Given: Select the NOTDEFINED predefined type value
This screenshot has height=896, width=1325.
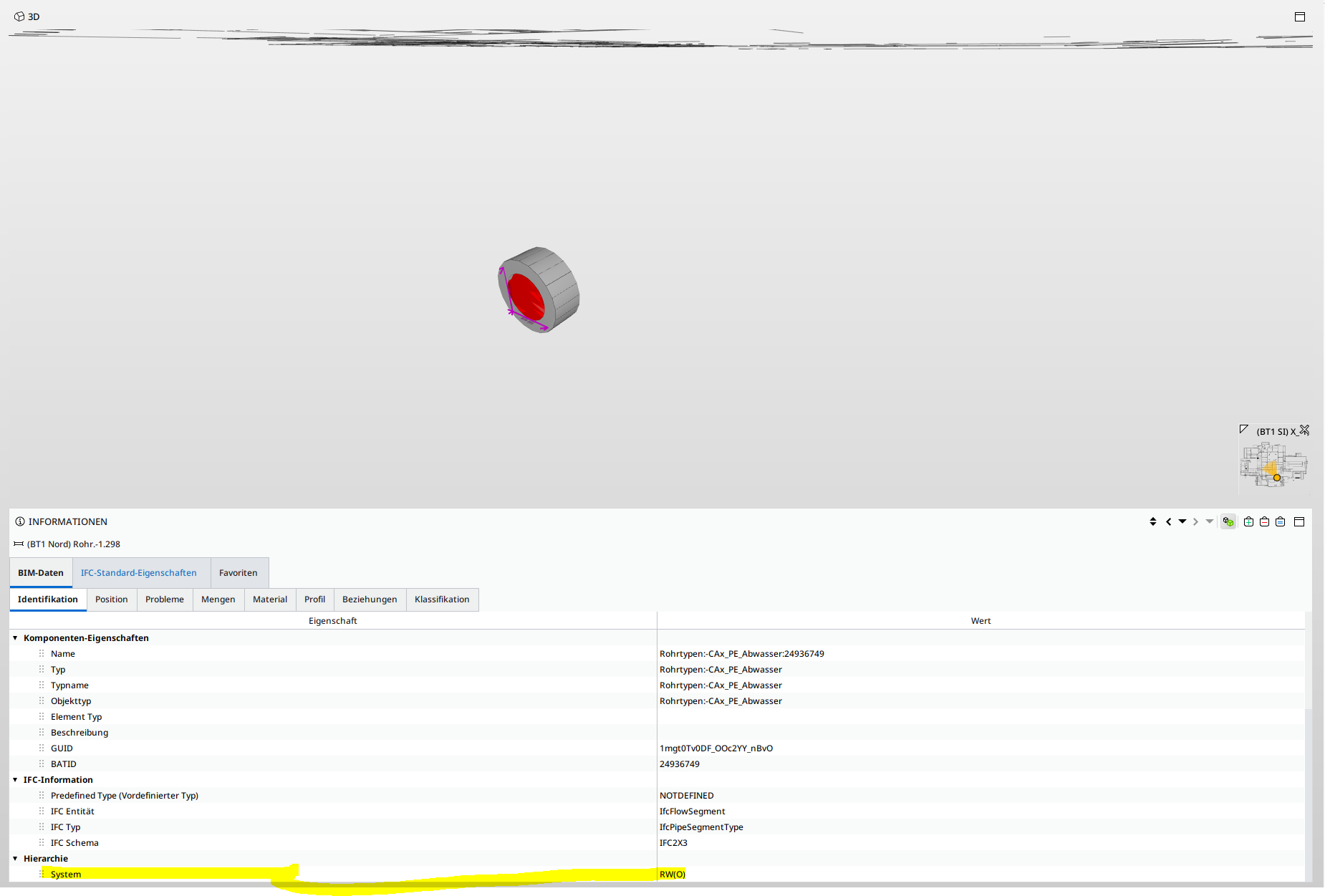Looking at the screenshot, I should 687,796.
